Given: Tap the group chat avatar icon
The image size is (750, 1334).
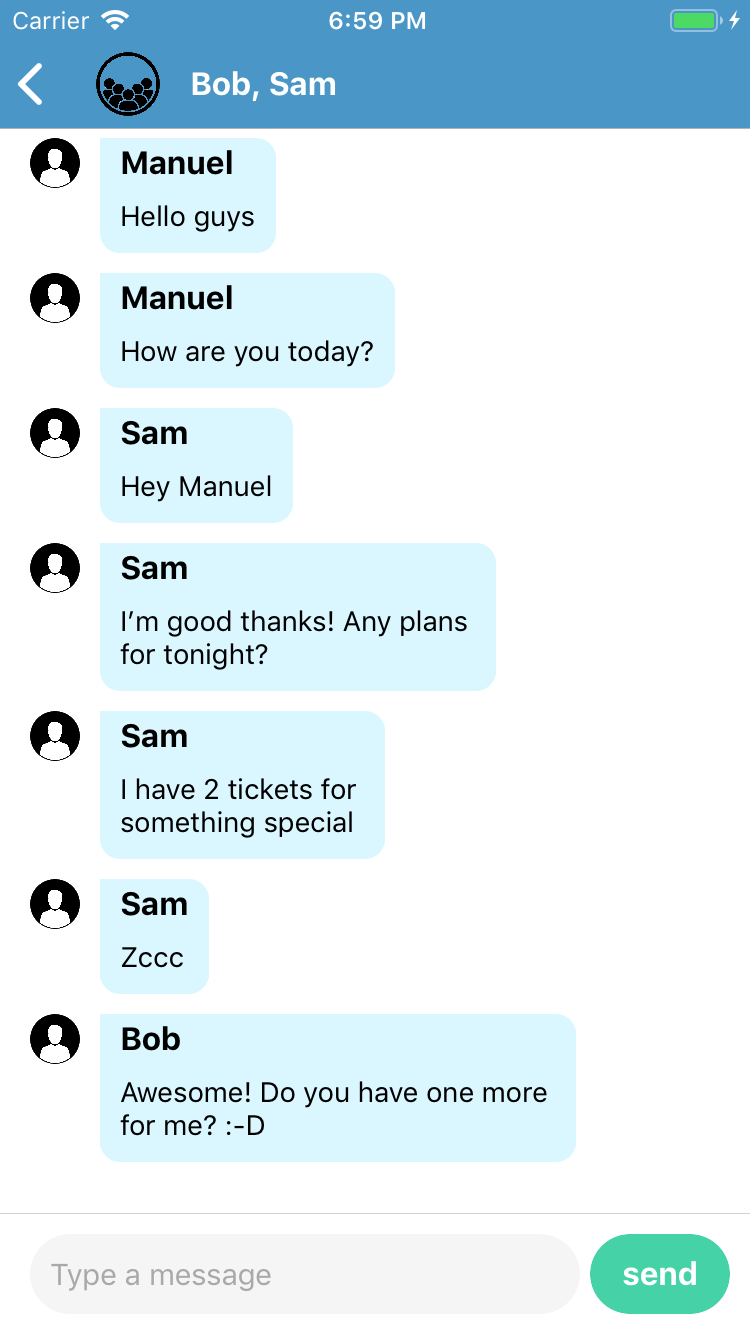Looking at the screenshot, I should (x=128, y=84).
